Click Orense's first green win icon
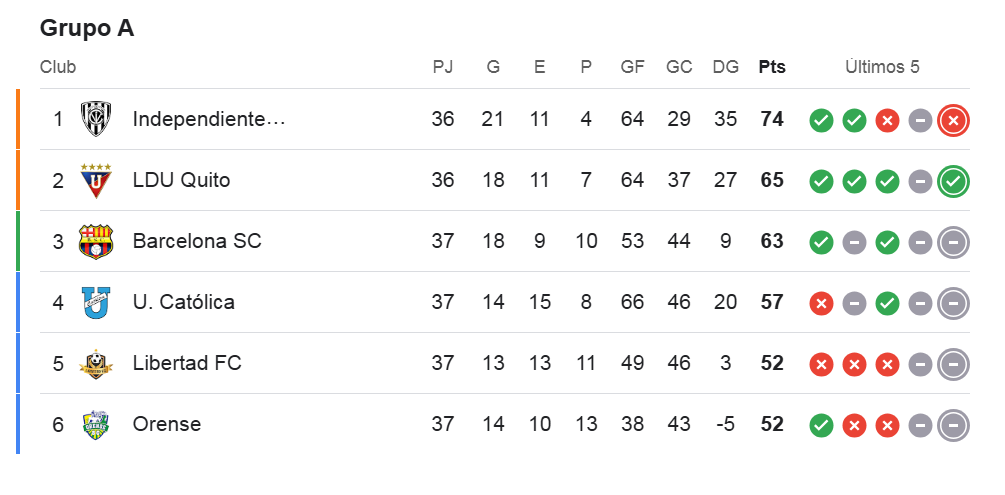Screen dimensions: 1005x495 pos(821,426)
